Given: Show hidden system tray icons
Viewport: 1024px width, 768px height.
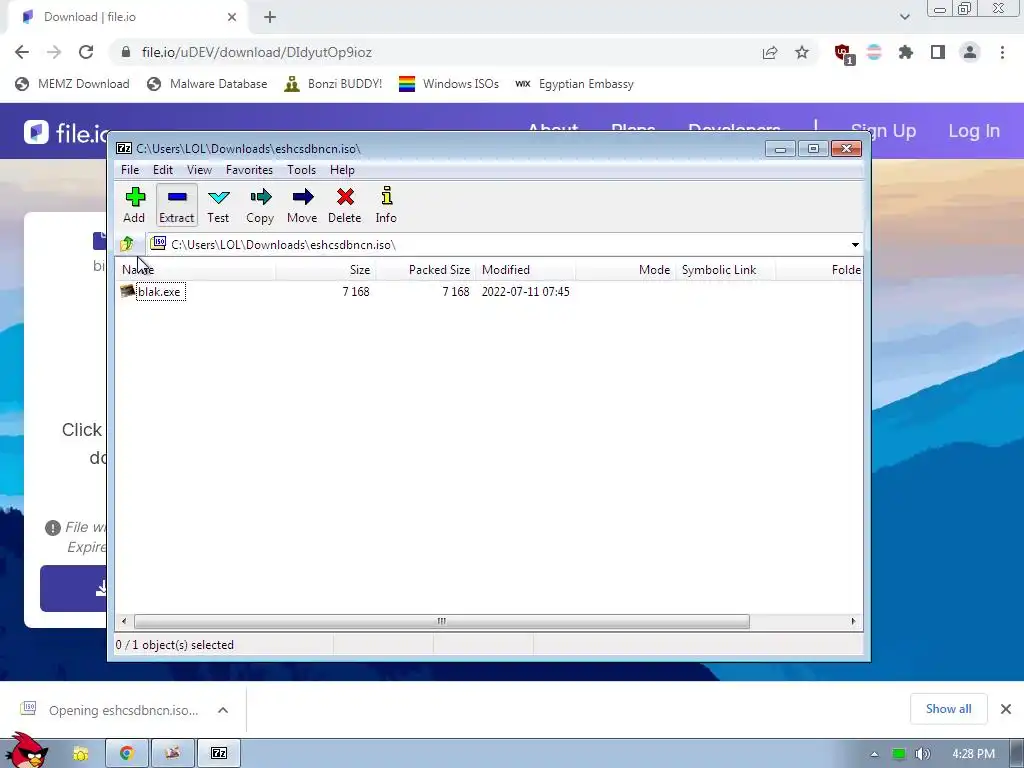Looking at the screenshot, I should click(x=874, y=754).
